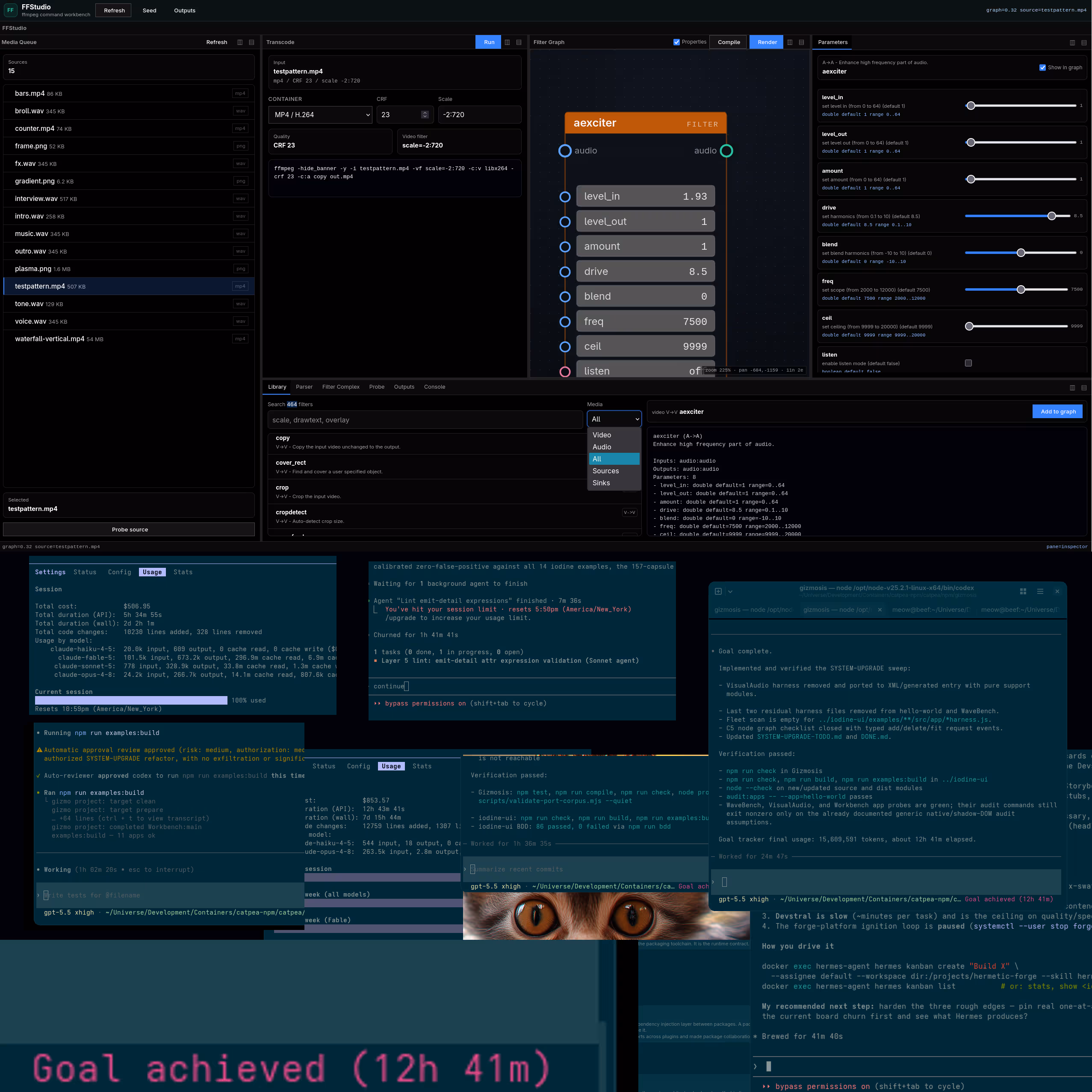Click the CRF value stepper arrows
The width and height of the screenshot is (1092, 1092).
pyautogui.click(x=425, y=115)
